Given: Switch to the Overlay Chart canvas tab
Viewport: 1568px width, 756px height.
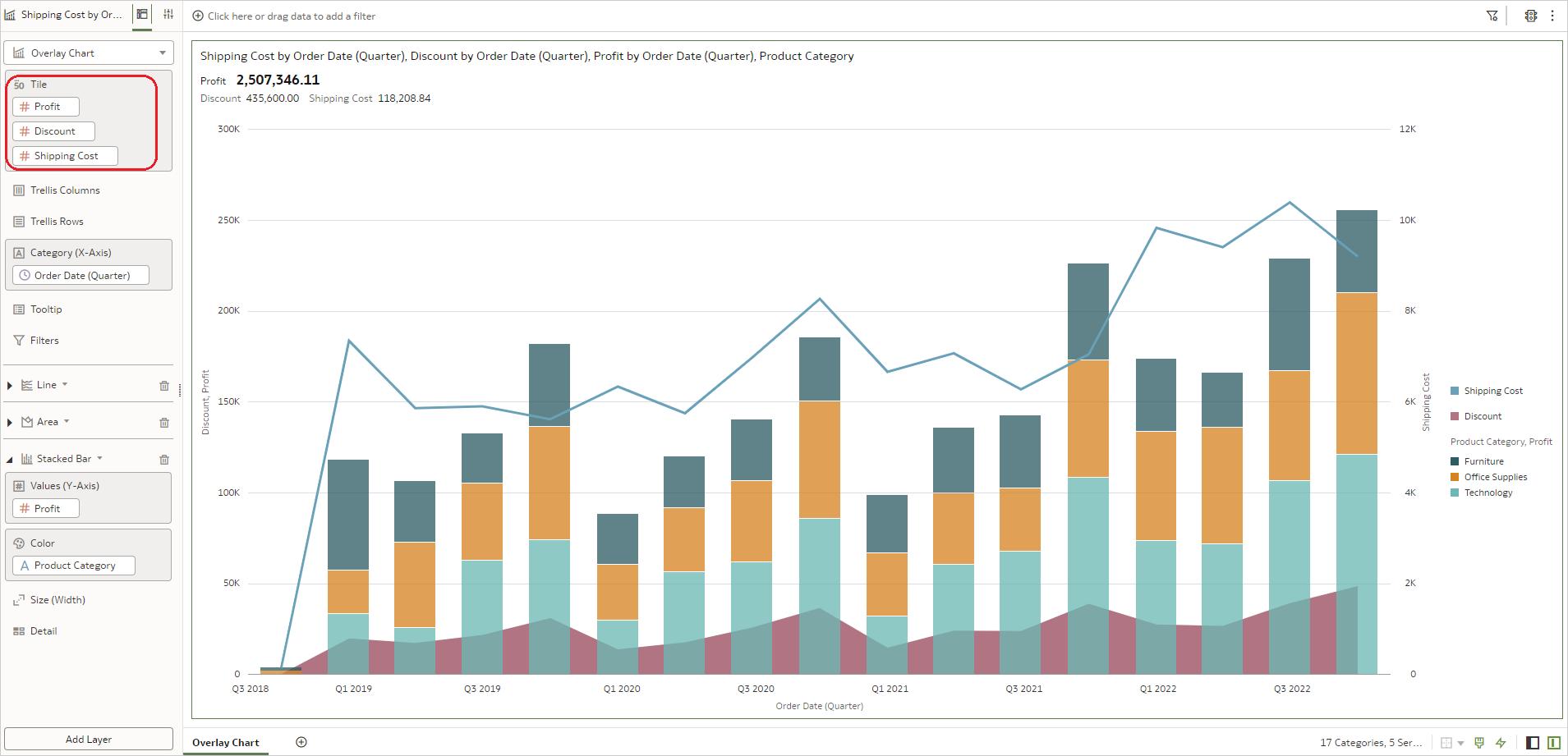Looking at the screenshot, I should click(226, 742).
